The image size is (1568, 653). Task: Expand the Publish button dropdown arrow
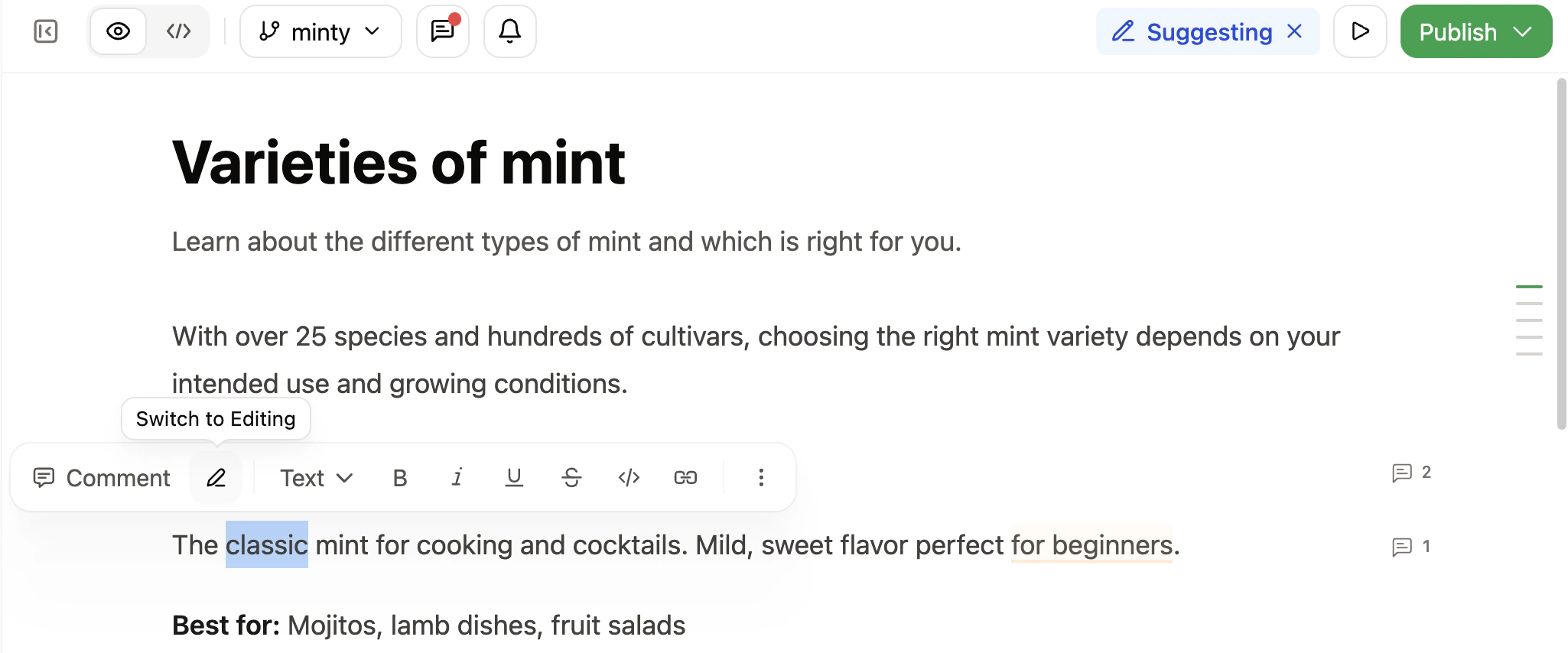tap(1524, 31)
